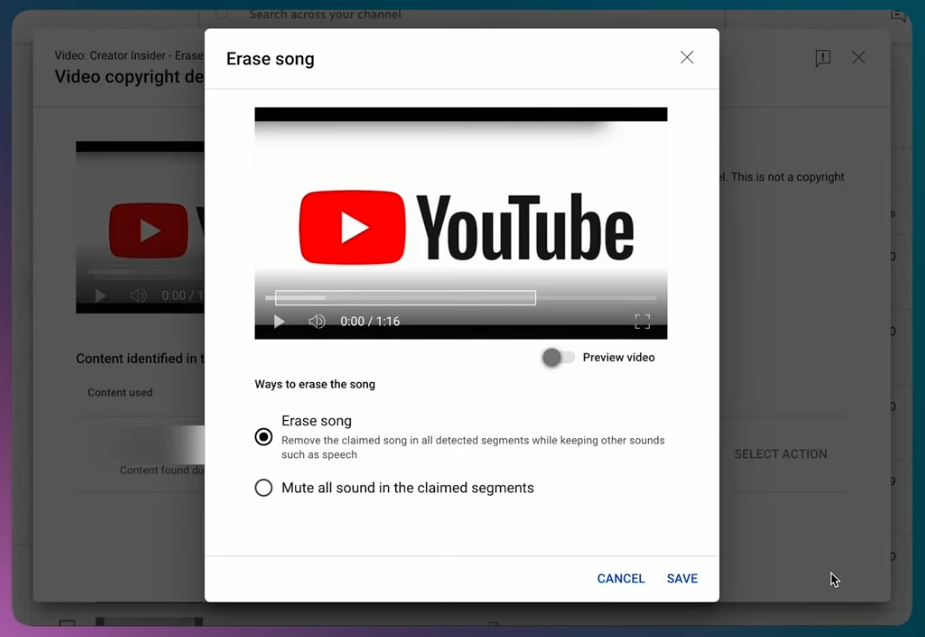The image size is (925, 637).
Task: Enable the Preview video toggle
Action: [558, 358]
